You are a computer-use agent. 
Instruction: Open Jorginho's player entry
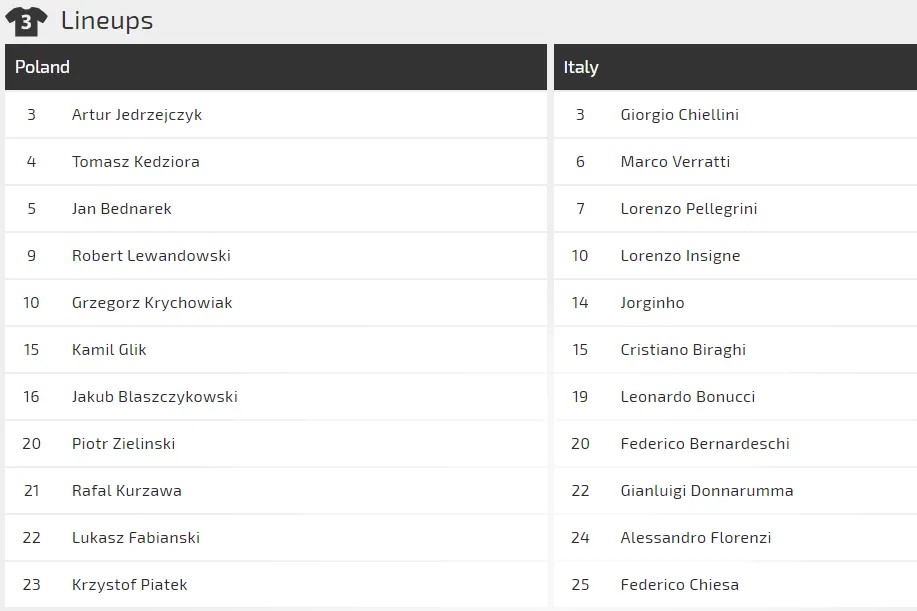tap(652, 303)
